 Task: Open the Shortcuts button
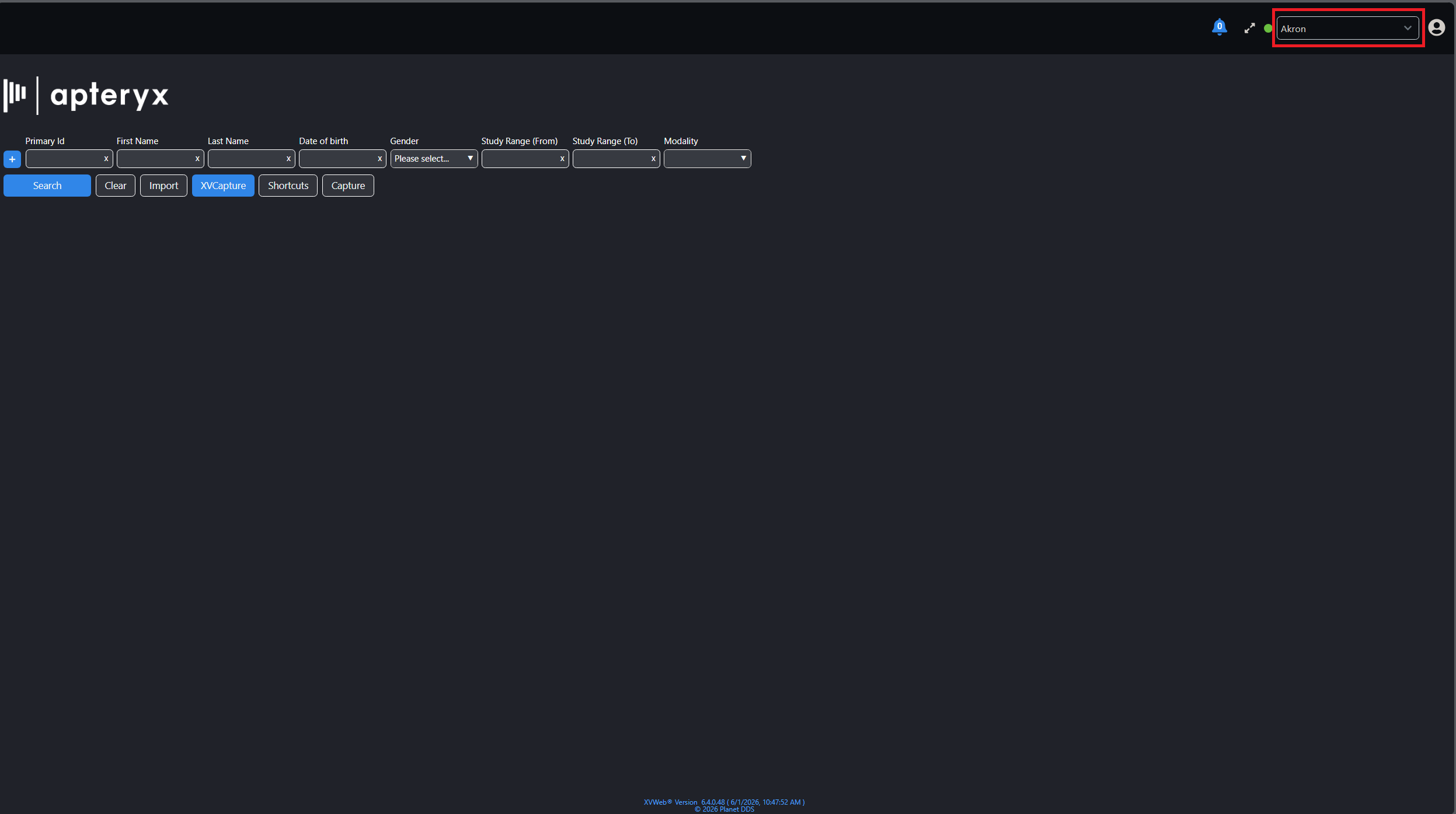(x=288, y=186)
